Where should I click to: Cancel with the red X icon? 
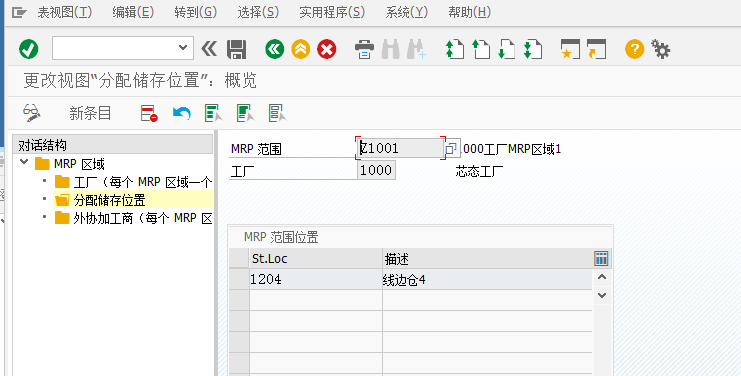tap(327, 49)
